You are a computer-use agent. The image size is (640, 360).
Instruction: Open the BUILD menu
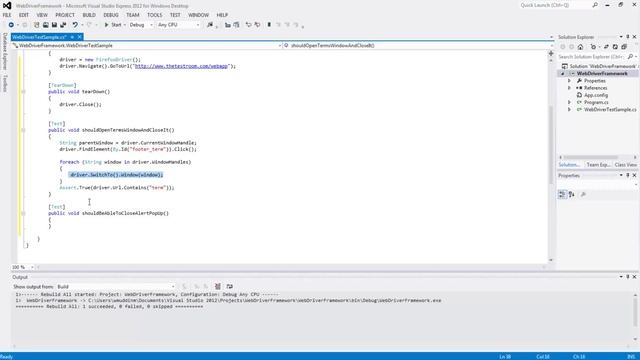click(x=89, y=15)
